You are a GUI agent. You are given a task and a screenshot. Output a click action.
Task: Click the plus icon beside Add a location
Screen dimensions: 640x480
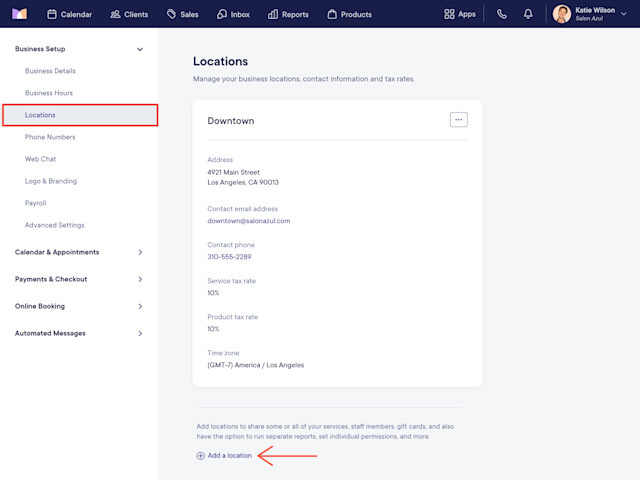coord(200,456)
